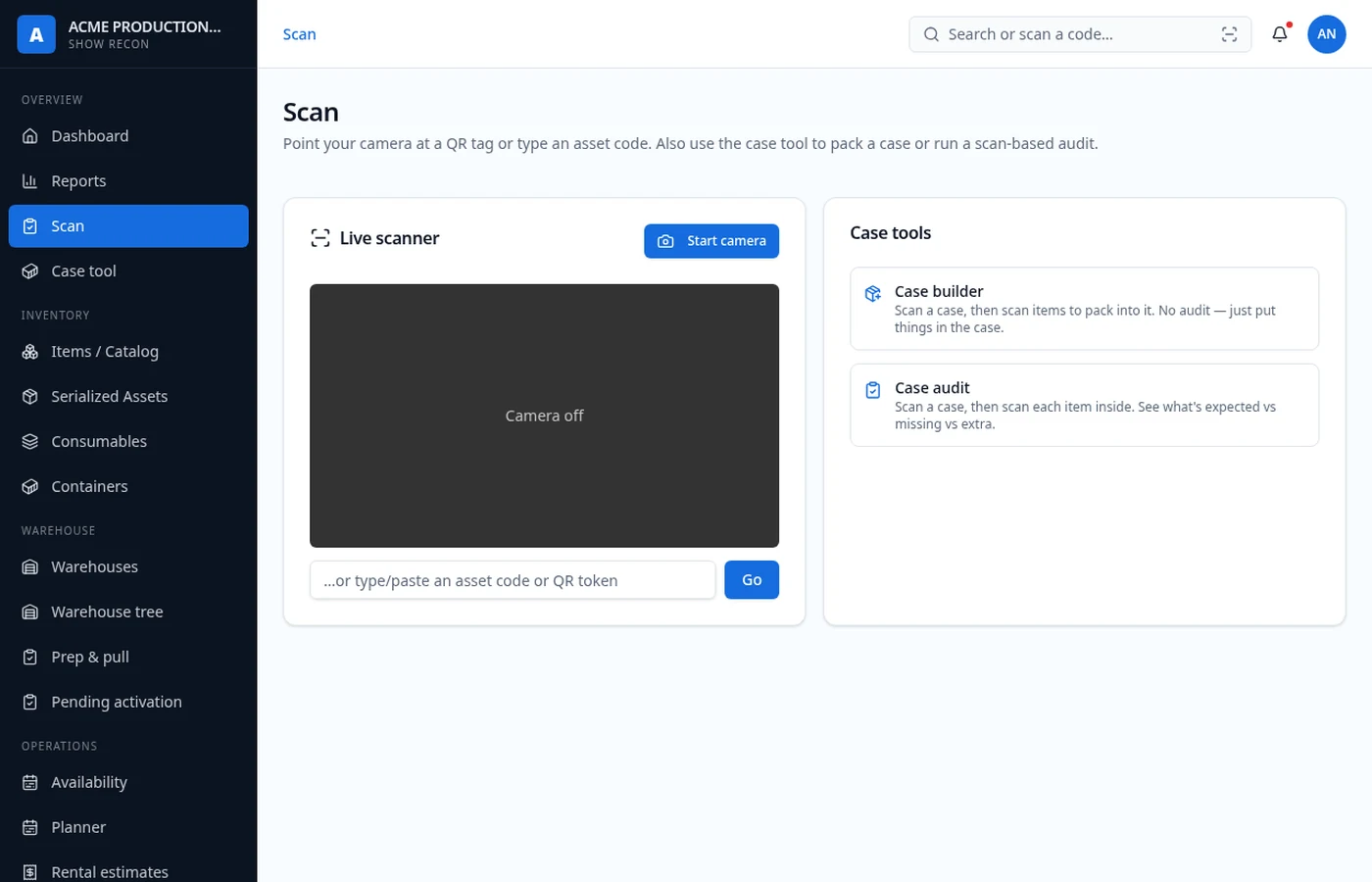Focus the Search or scan a code field
The image size is (1372, 882).
[1080, 34]
